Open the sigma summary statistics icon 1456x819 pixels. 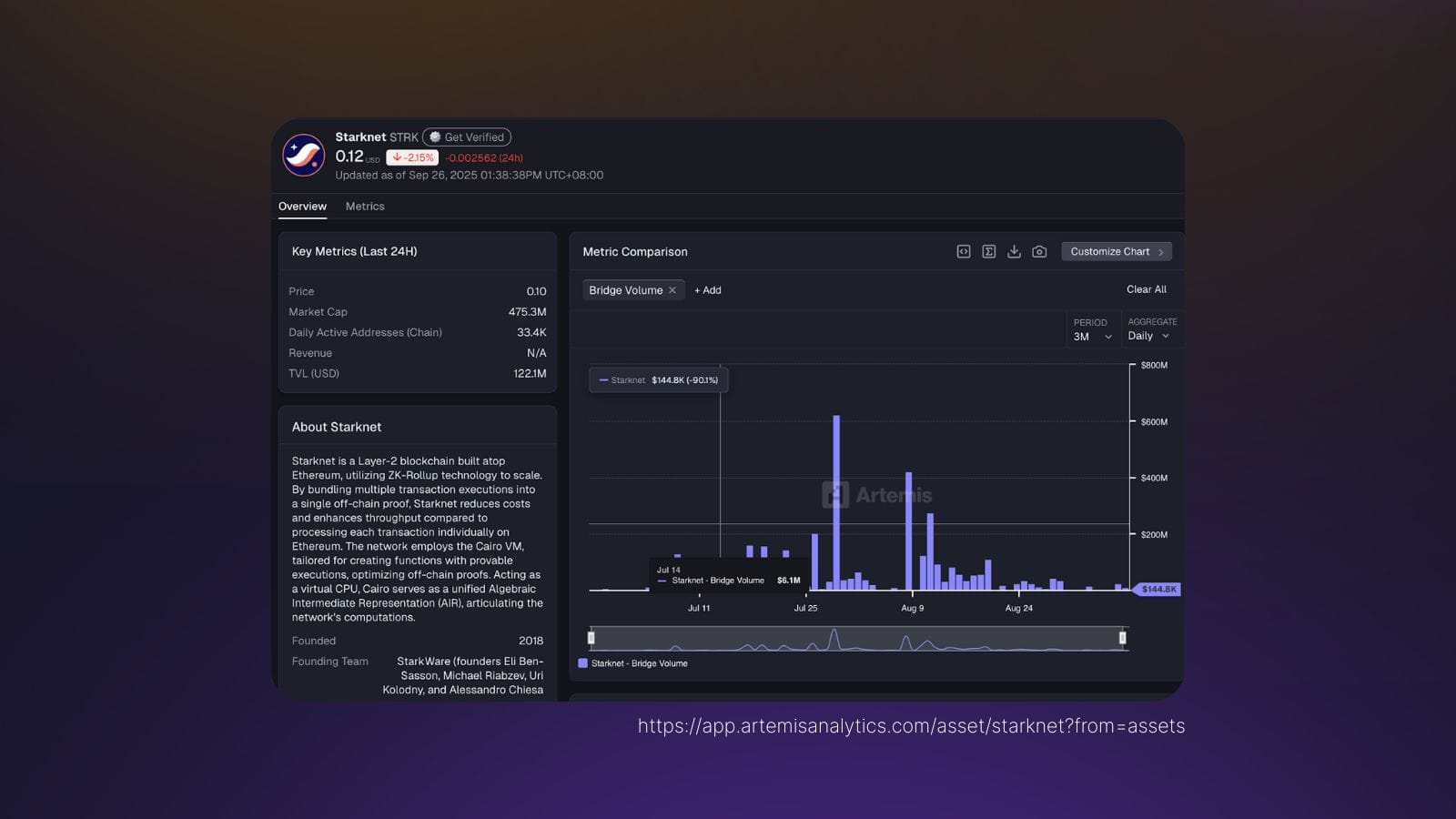pos(988,251)
